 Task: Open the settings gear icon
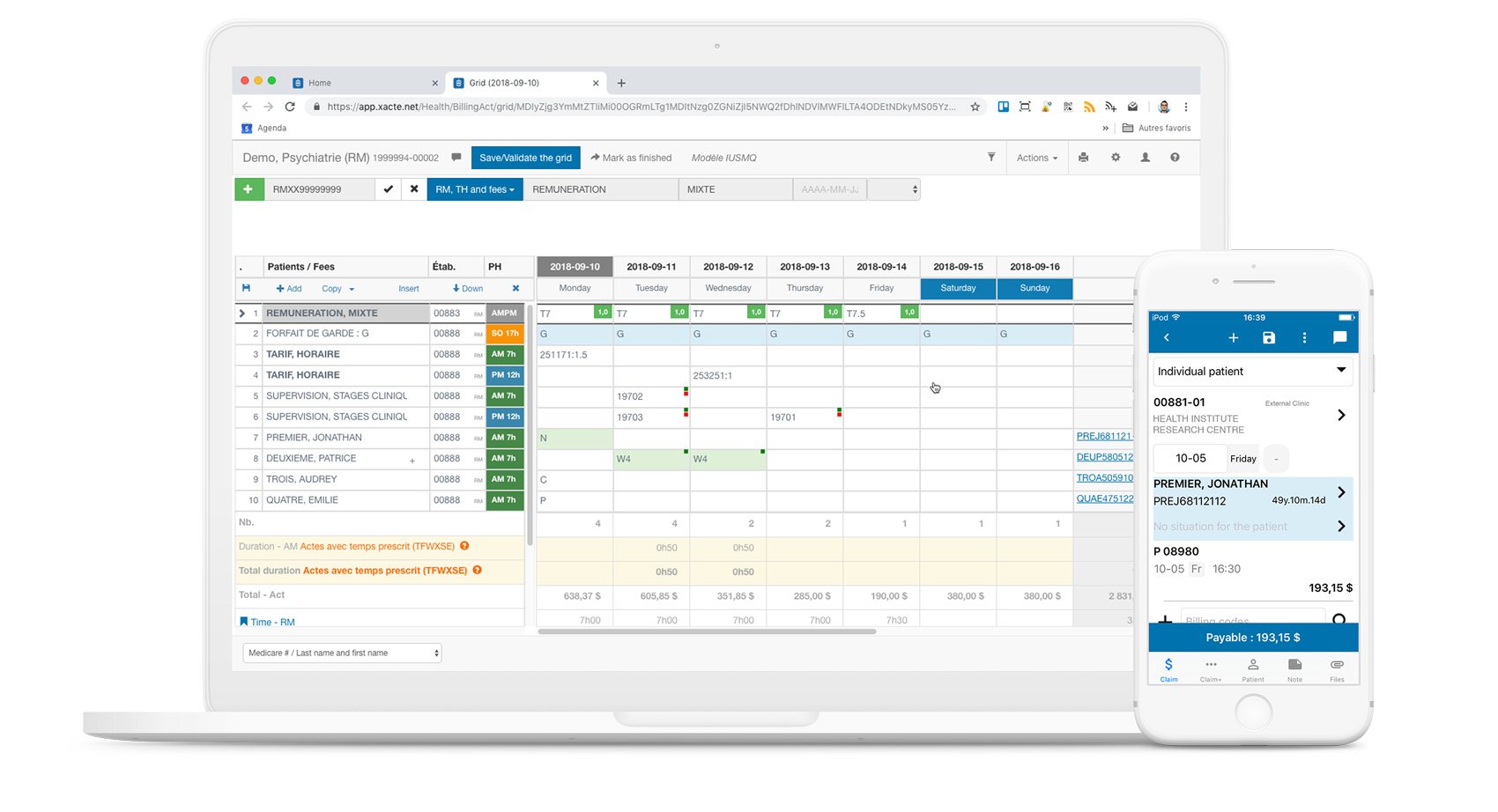pos(1116,157)
